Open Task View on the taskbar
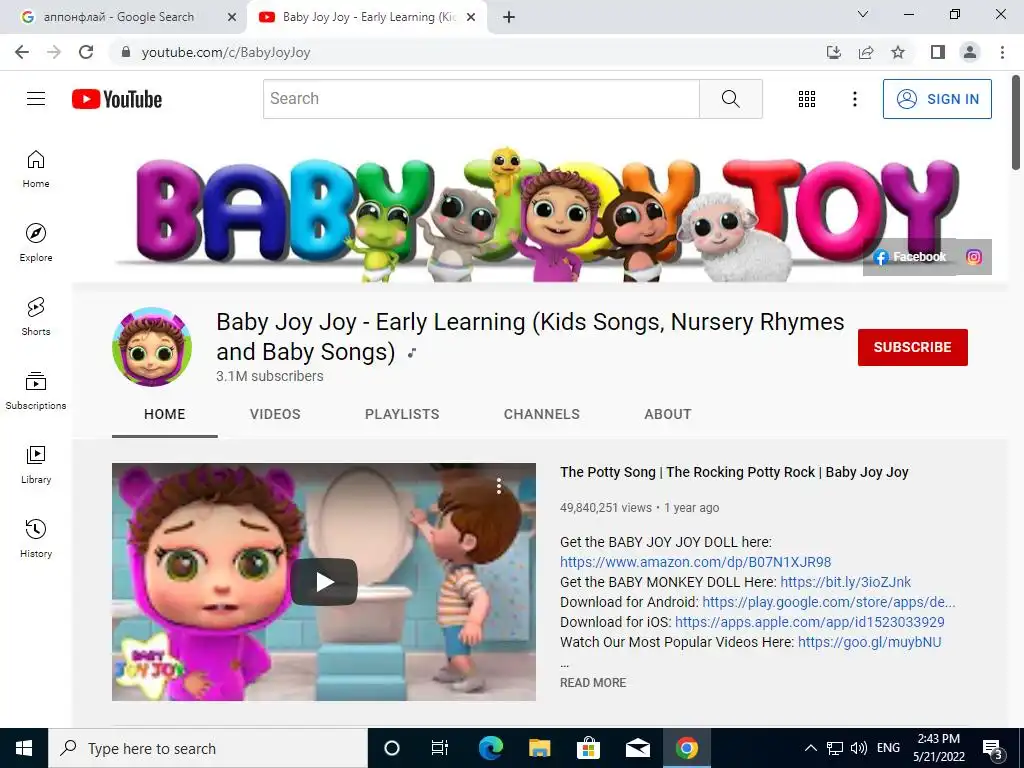The width and height of the screenshot is (1024, 768). [440, 748]
